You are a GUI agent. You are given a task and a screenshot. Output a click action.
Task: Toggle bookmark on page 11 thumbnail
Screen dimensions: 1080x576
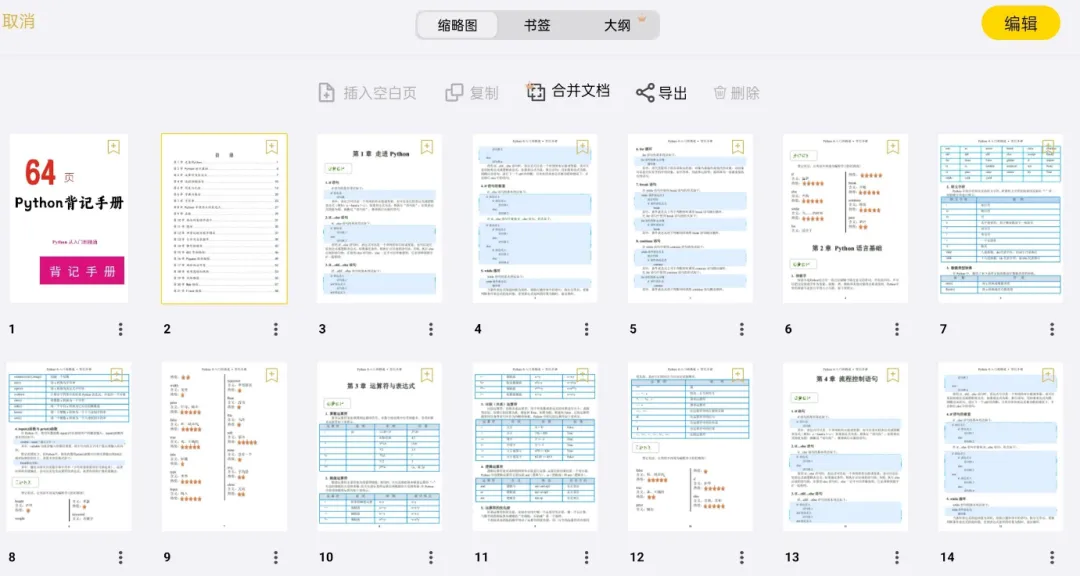(583, 375)
